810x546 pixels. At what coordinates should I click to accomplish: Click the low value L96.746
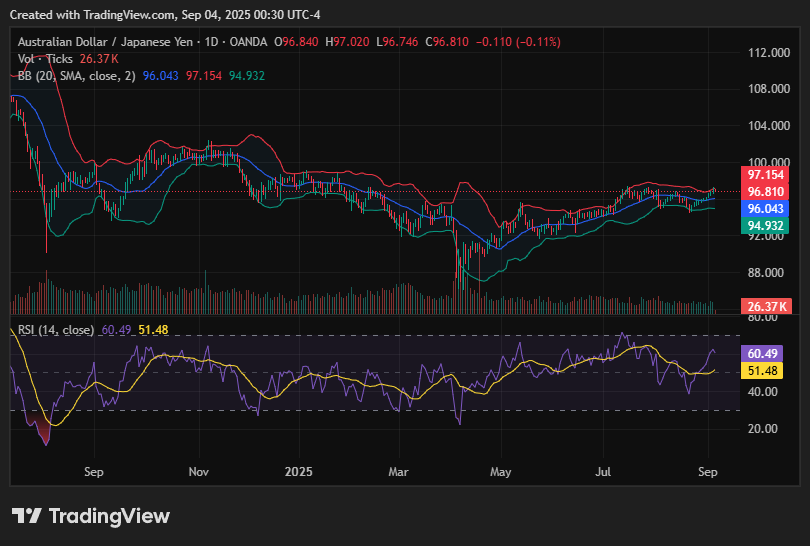[x=397, y=42]
